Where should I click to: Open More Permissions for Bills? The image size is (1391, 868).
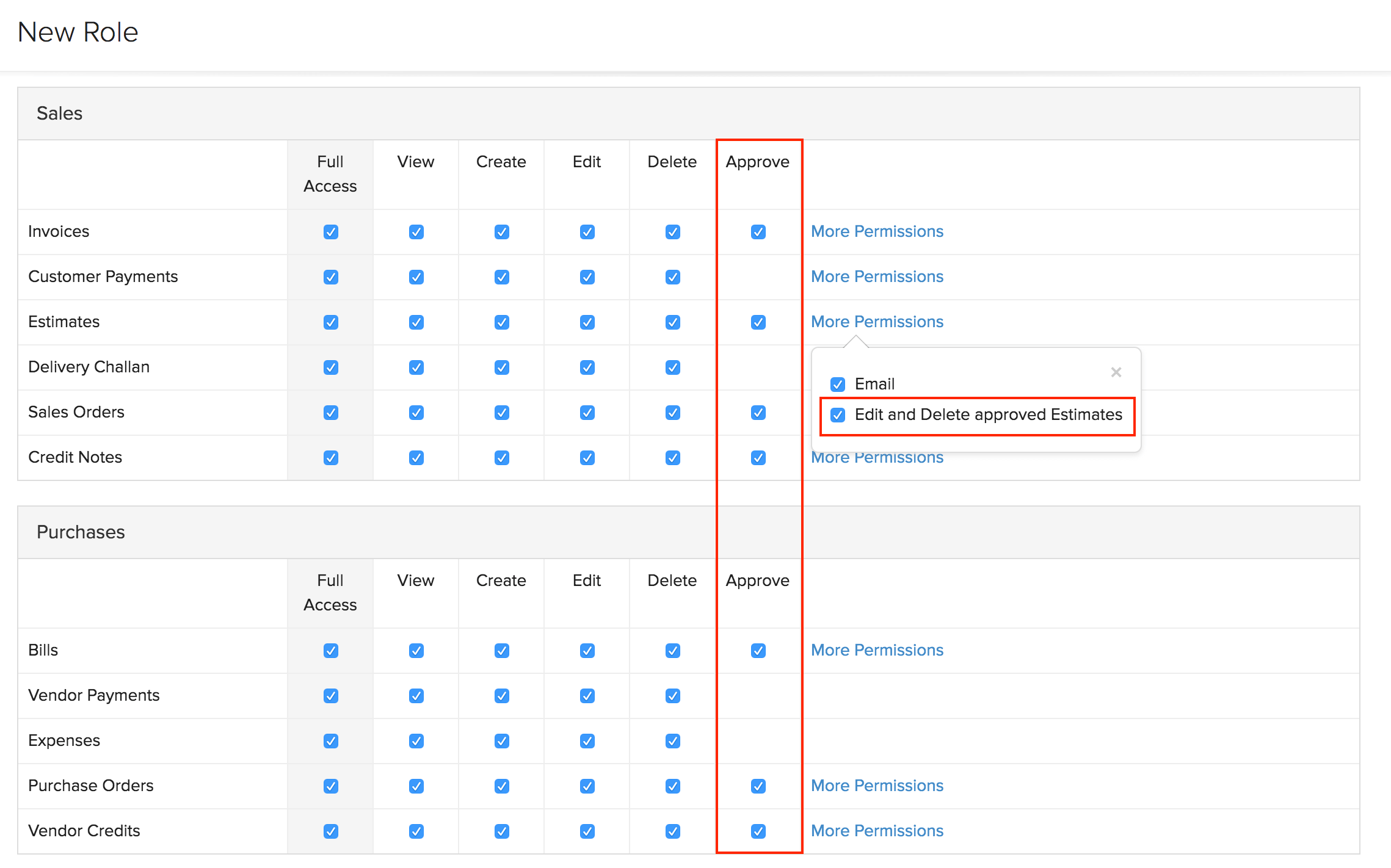click(x=877, y=650)
